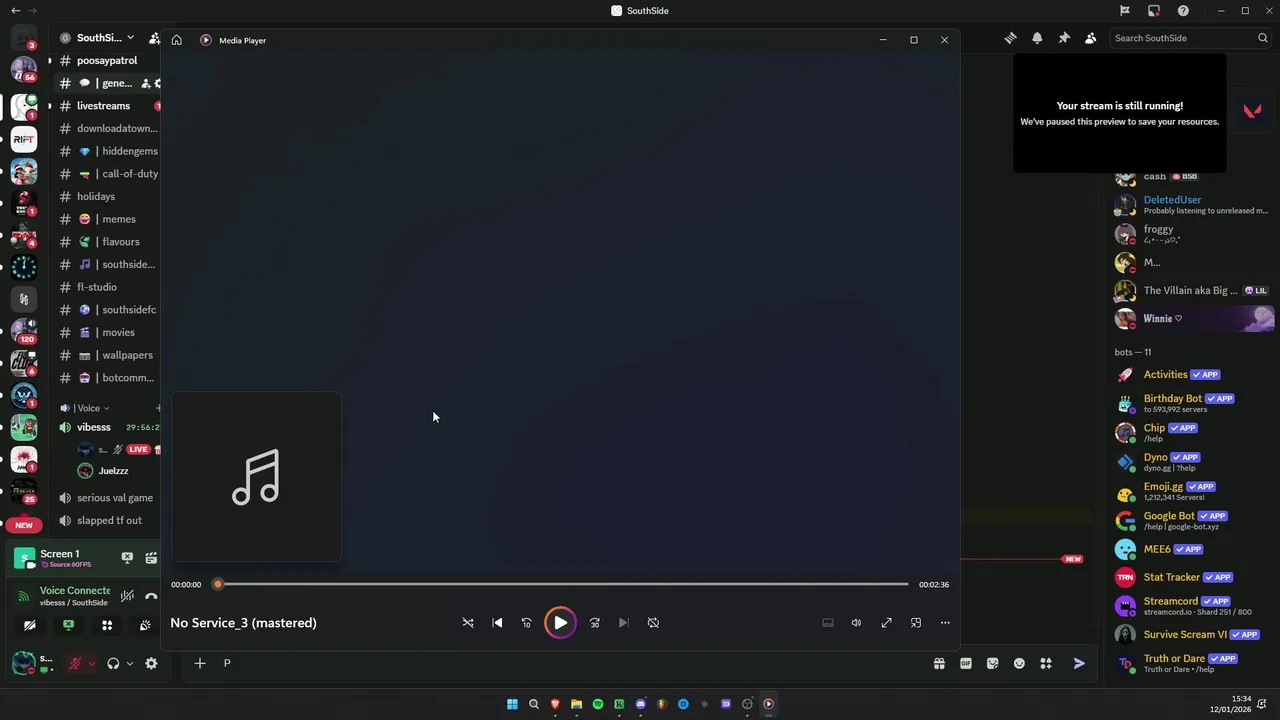Enter full screen in Media Player
1280x720 pixels.
click(886, 623)
